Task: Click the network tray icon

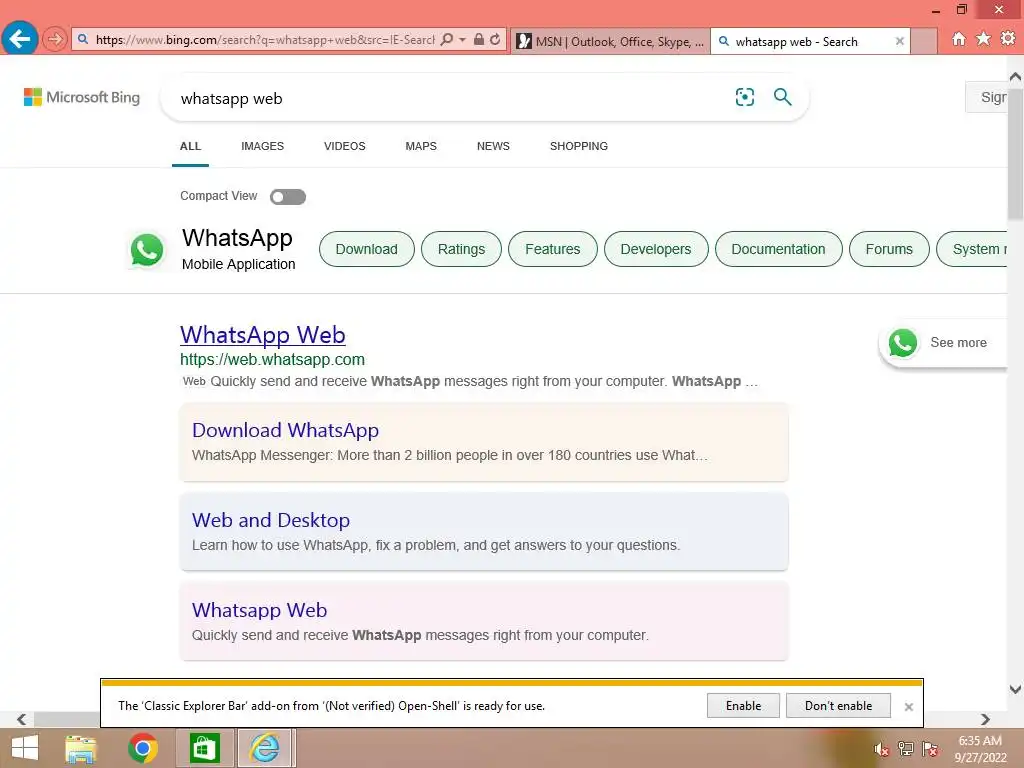Action: pos(906,749)
